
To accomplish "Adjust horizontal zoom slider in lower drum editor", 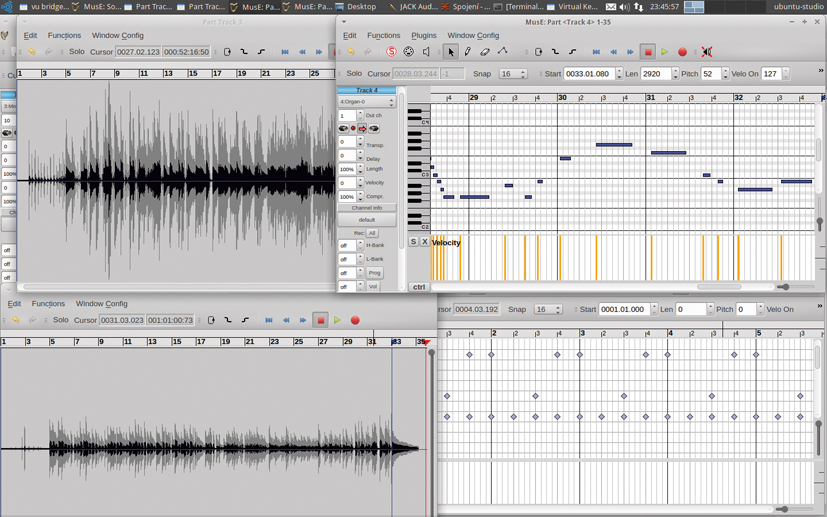I will 785,510.
